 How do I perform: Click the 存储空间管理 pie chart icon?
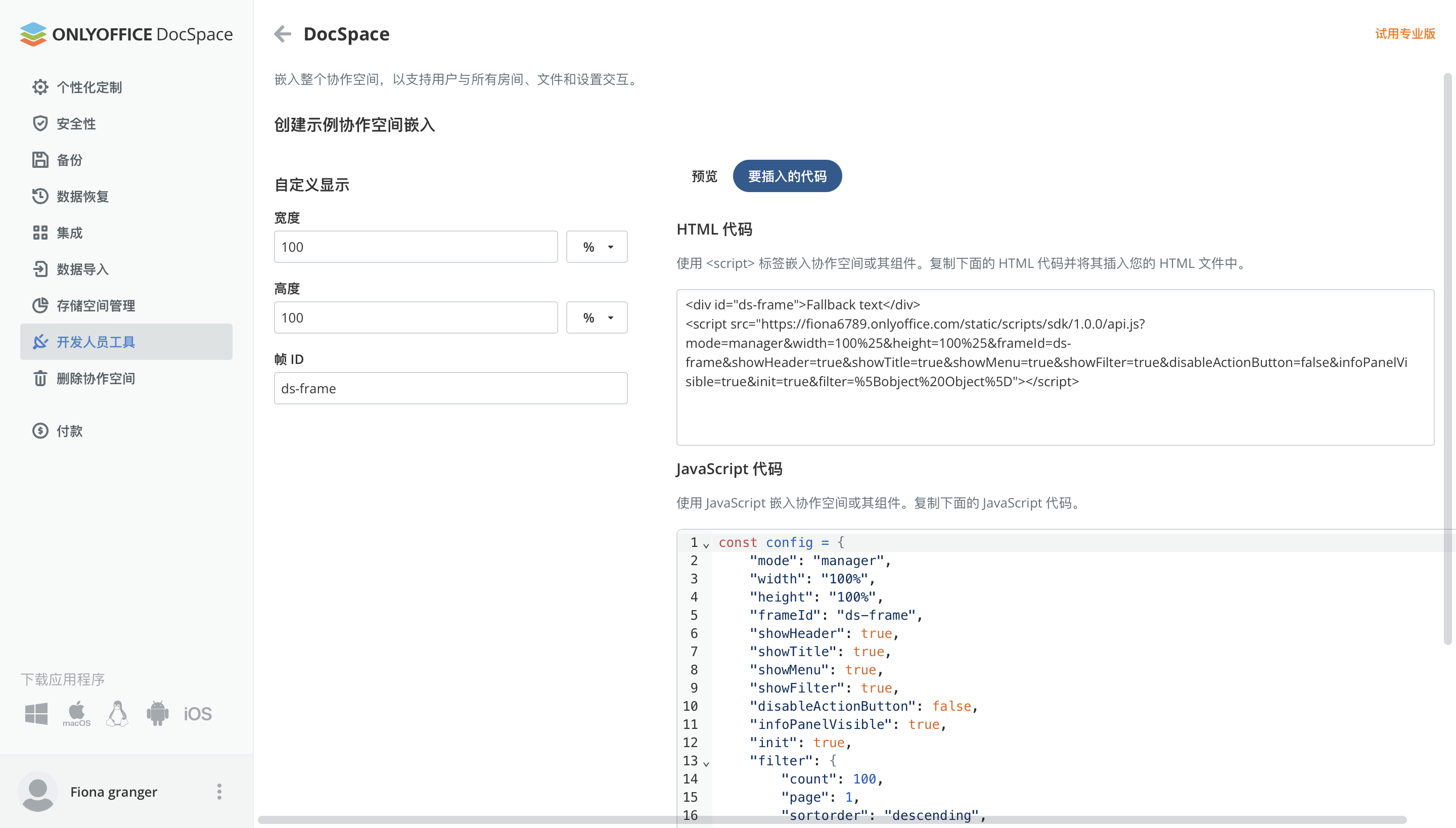point(40,305)
